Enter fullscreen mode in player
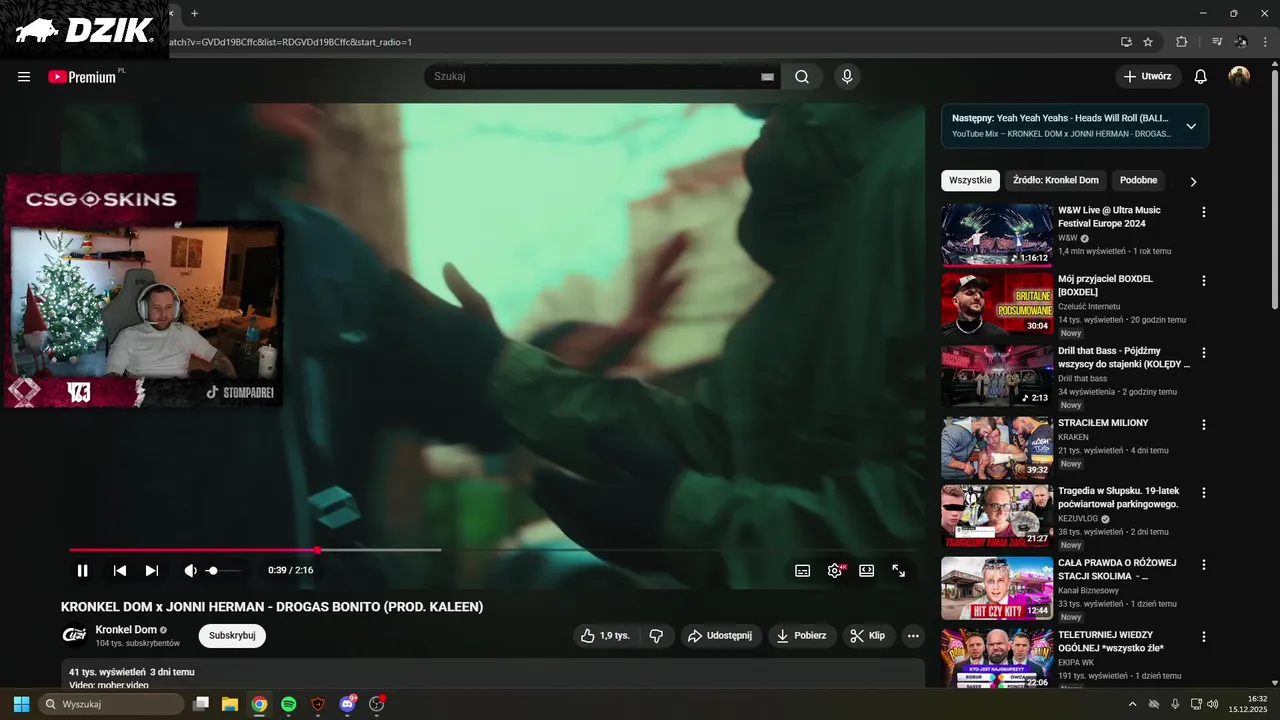This screenshot has height=720, width=1280. (x=899, y=571)
